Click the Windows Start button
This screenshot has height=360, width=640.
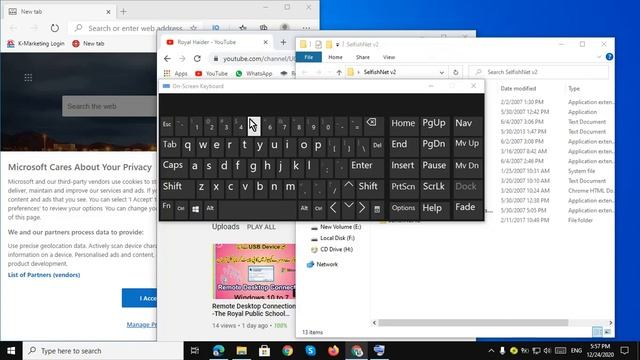point(11,351)
